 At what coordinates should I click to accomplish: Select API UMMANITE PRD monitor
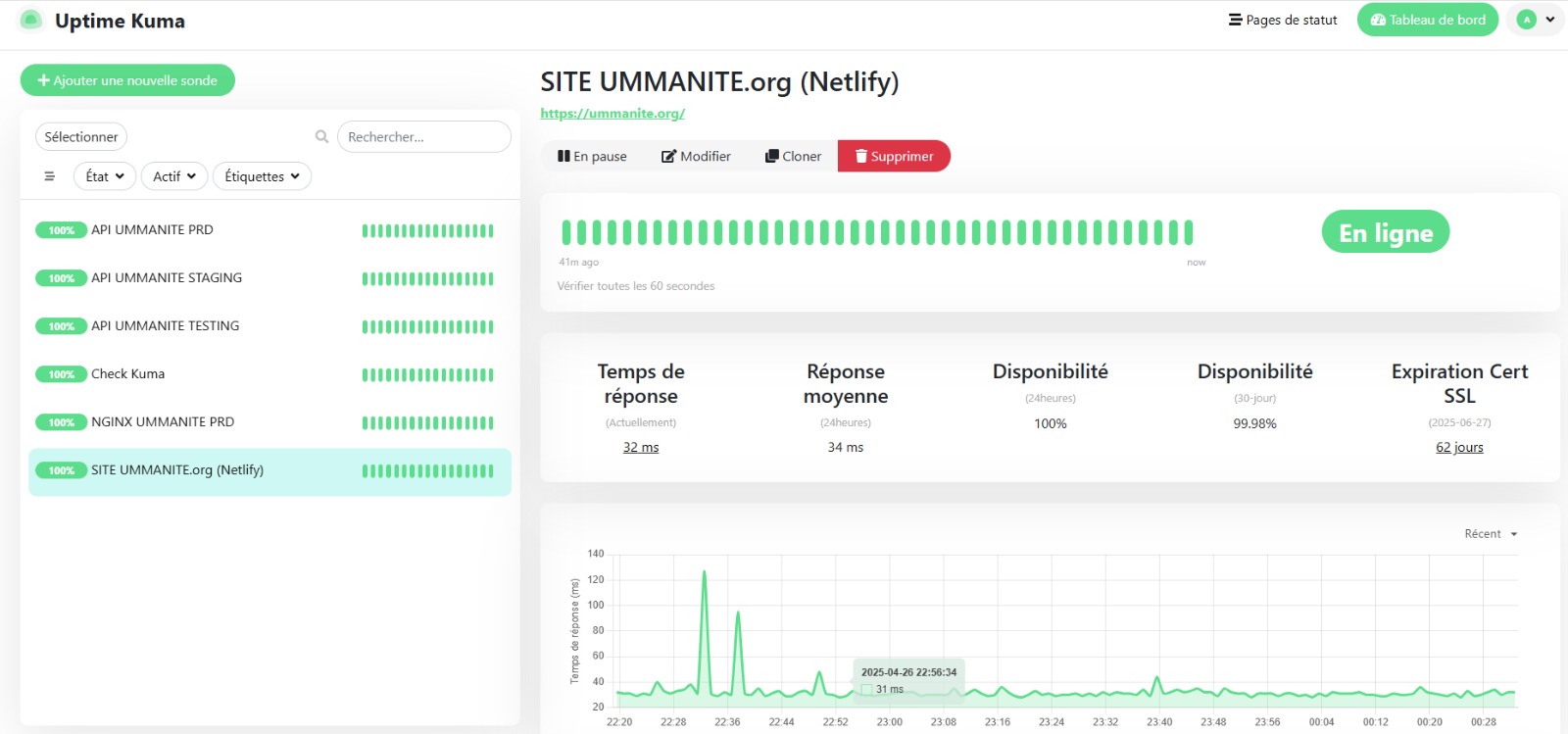click(x=269, y=230)
